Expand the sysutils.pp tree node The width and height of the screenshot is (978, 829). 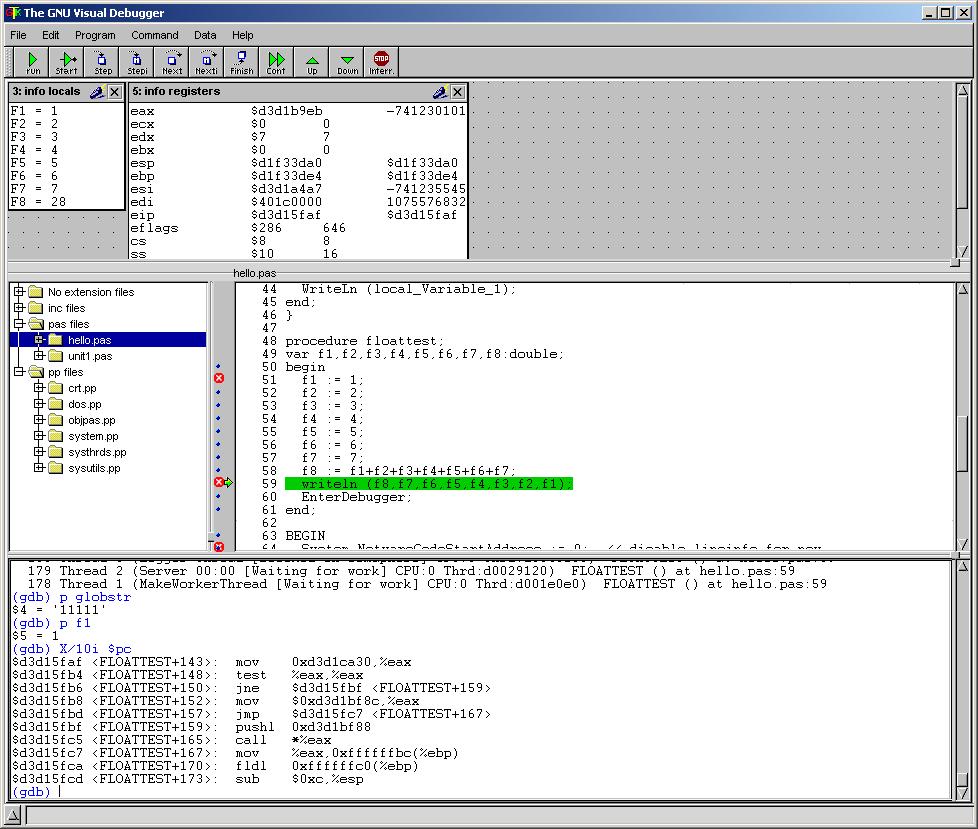tap(39, 468)
